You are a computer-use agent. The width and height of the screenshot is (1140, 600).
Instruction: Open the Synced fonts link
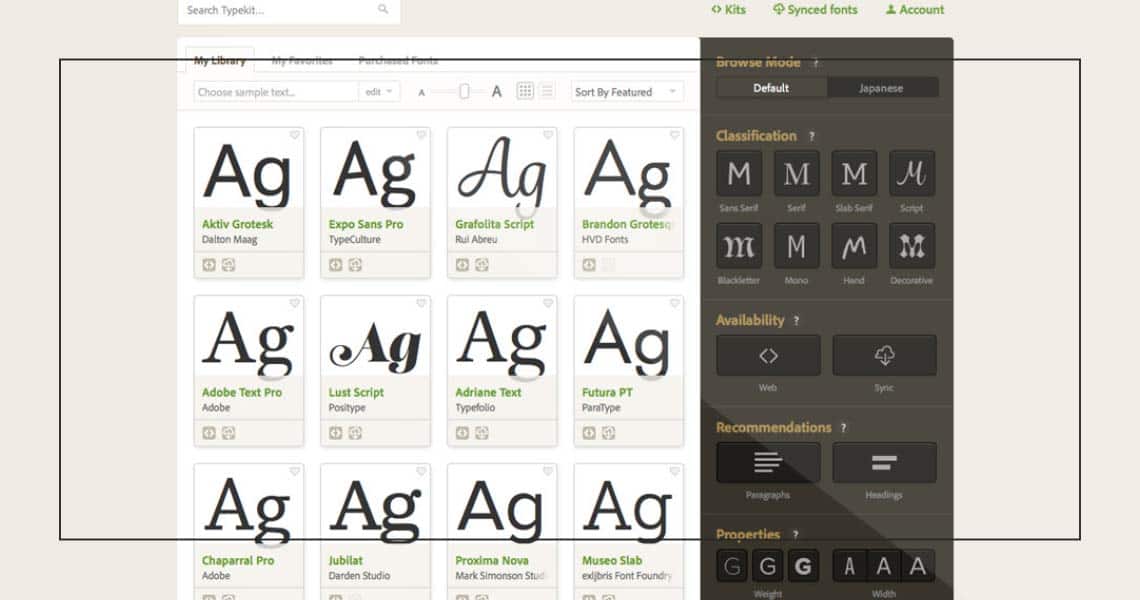click(x=815, y=10)
